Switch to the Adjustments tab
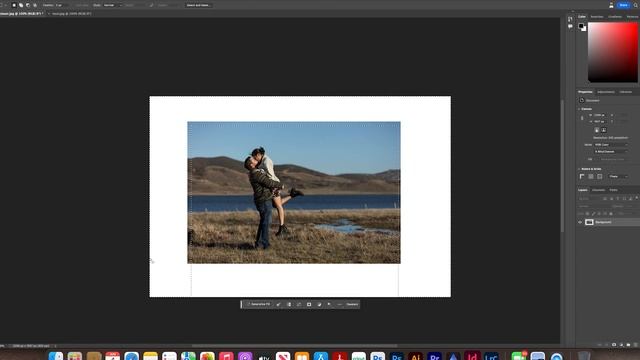 coord(606,92)
